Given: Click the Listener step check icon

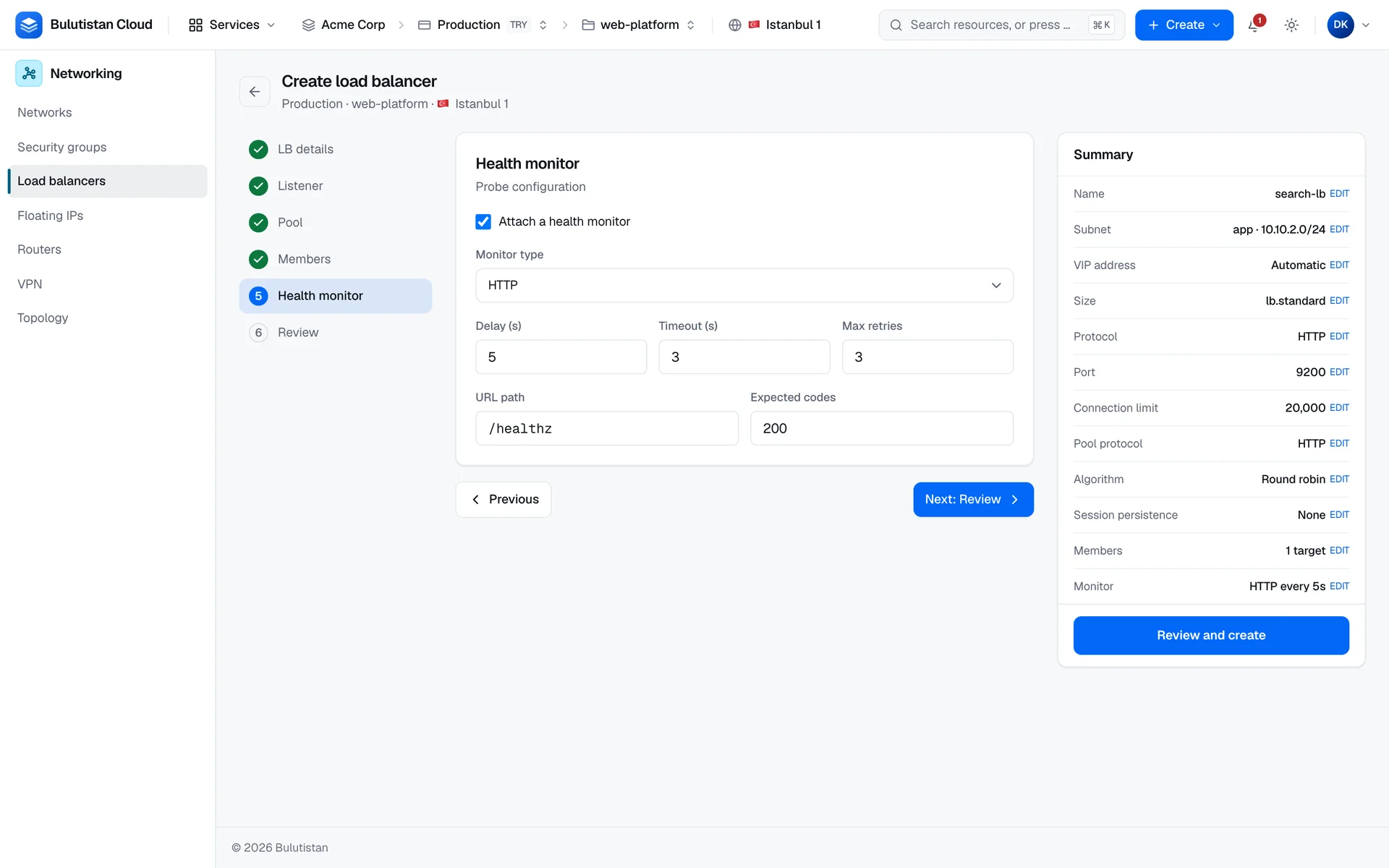Looking at the screenshot, I should 258,186.
